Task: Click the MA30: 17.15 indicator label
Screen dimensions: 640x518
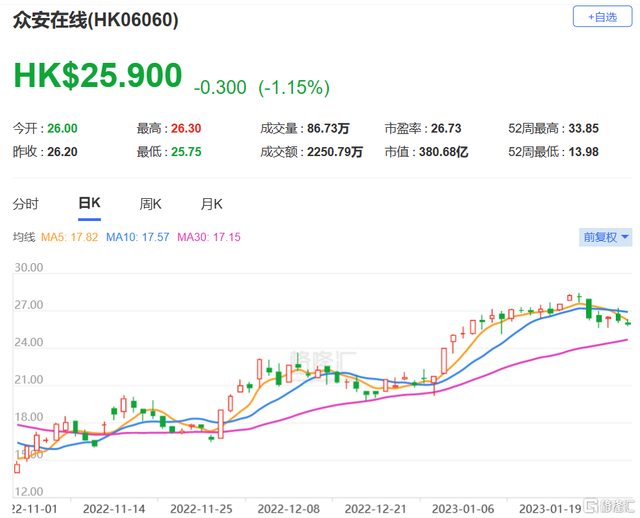Action: [209, 237]
